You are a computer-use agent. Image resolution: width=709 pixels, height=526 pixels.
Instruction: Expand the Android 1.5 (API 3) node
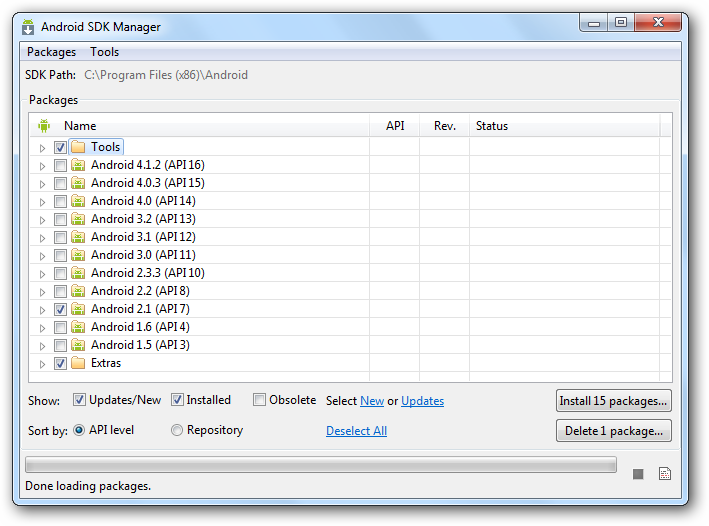[x=43, y=346]
